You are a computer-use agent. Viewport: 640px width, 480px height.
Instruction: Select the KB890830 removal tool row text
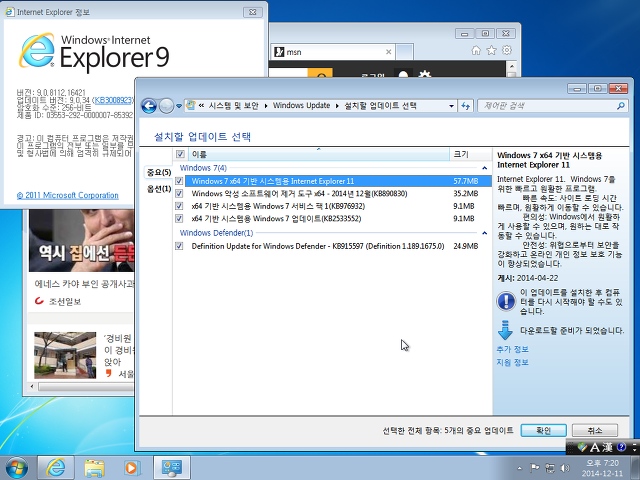pos(299,193)
